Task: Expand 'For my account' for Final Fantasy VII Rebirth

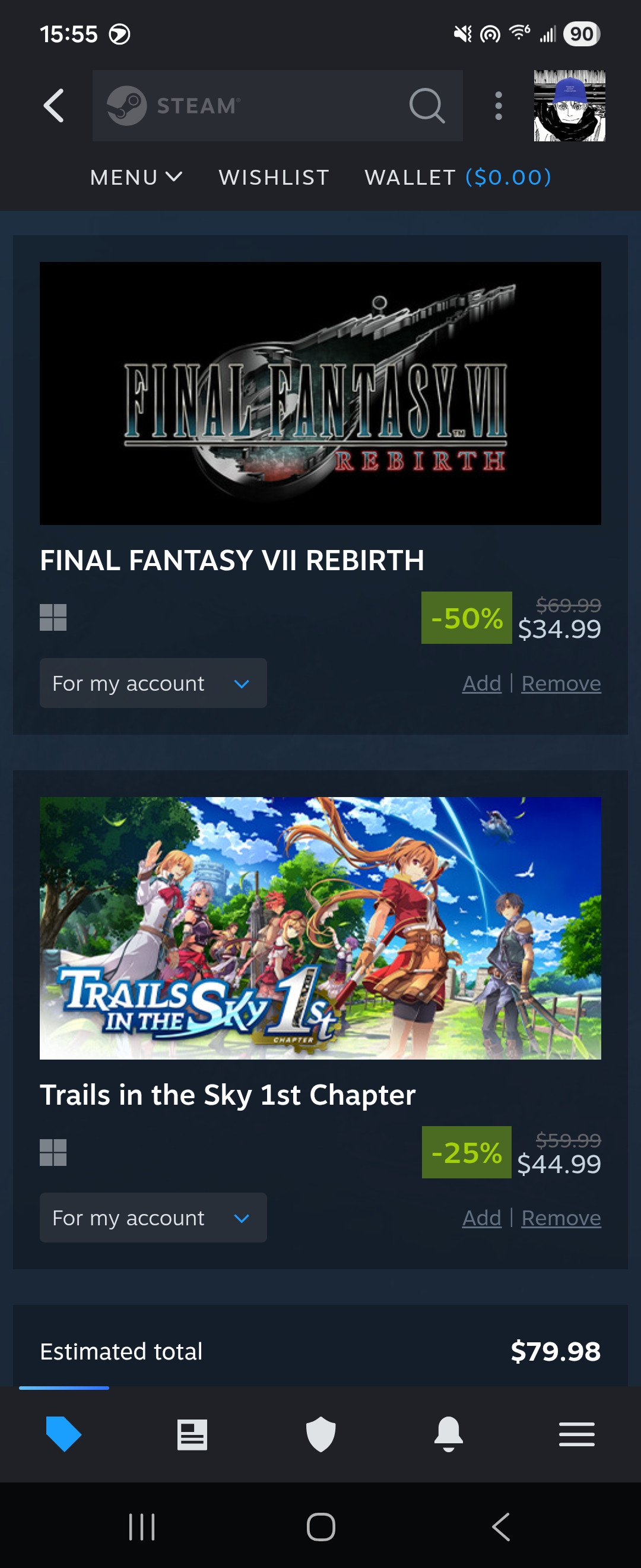Action: 153,683
